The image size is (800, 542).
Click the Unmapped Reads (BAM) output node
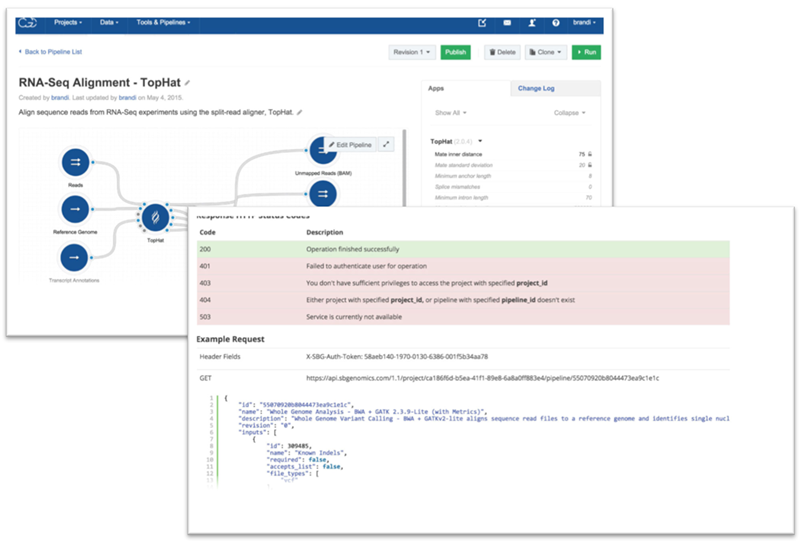323,152
